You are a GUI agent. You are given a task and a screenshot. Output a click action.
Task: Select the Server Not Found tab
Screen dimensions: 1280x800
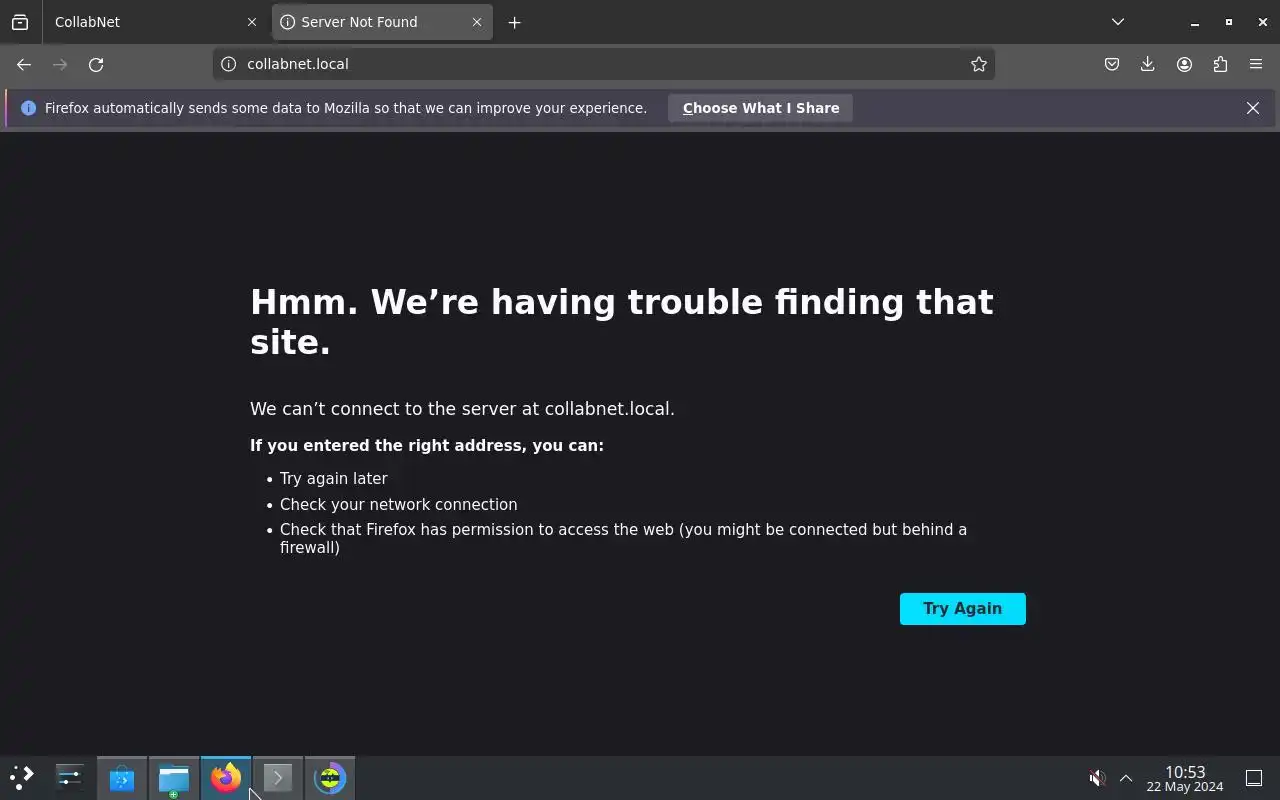point(382,22)
